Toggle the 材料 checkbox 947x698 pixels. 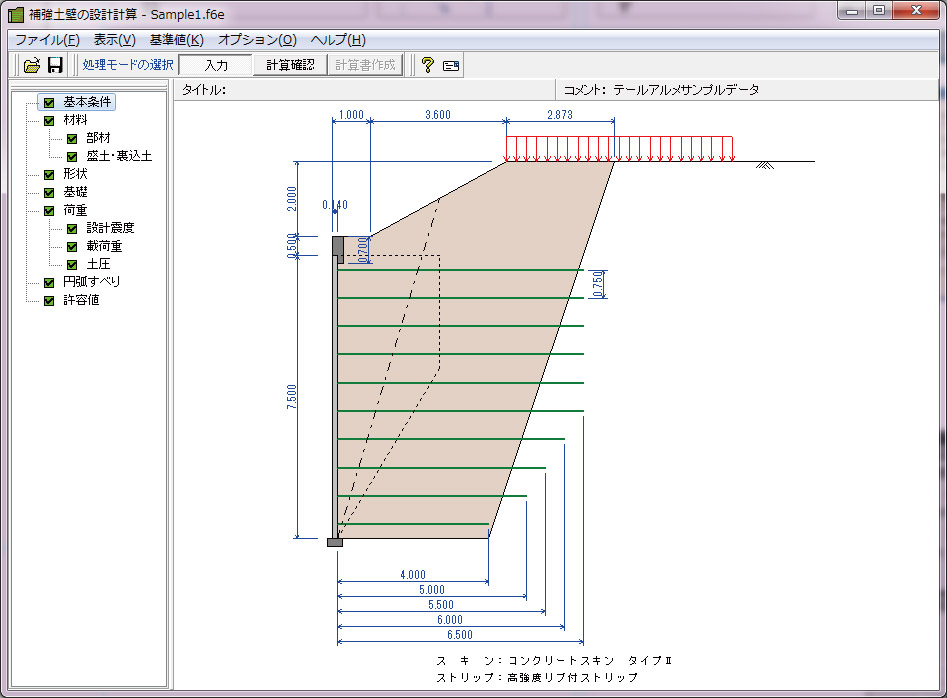[x=50, y=121]
